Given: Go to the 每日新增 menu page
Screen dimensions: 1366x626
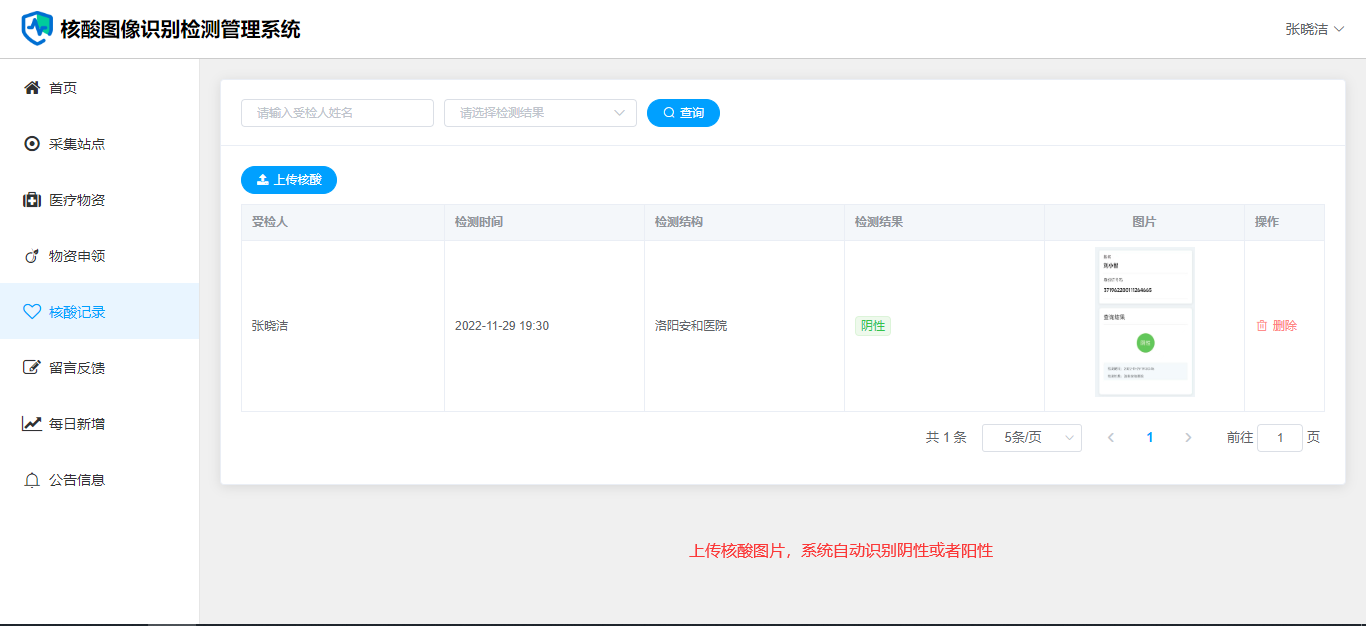Looking at the screenshot, I should coord(77,424).
